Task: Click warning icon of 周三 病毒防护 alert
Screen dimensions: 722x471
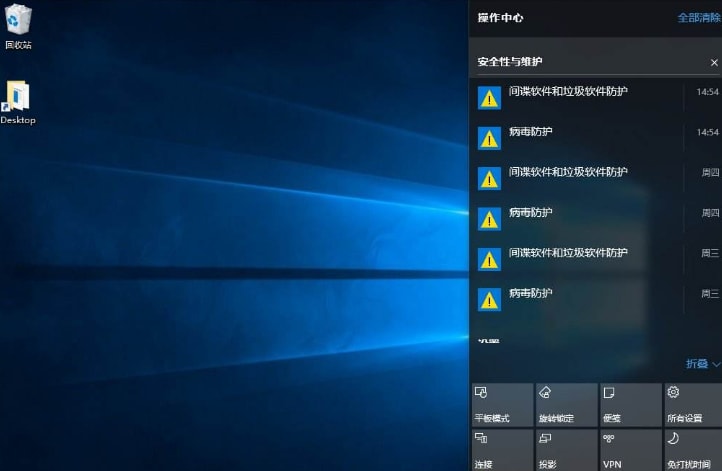Action: (x=489, y=300)
